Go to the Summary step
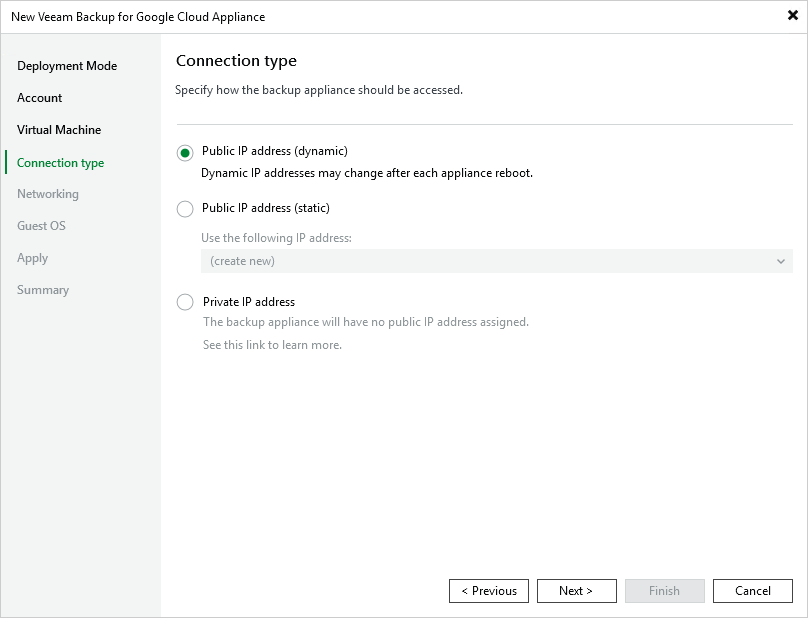808x618 pixels. 43,289
